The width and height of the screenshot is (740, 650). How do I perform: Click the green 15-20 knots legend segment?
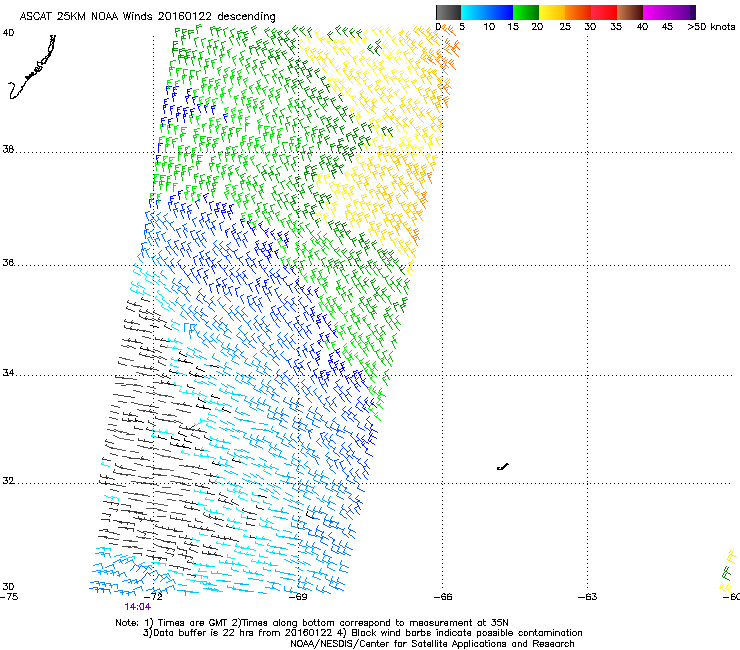pyautogui.click(x=526, y=12)
